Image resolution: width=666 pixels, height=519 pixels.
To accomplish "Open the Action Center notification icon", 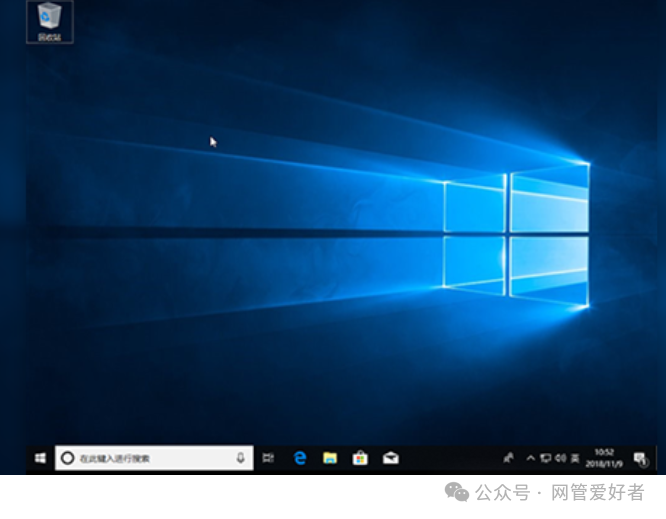I will pos(641,459).
